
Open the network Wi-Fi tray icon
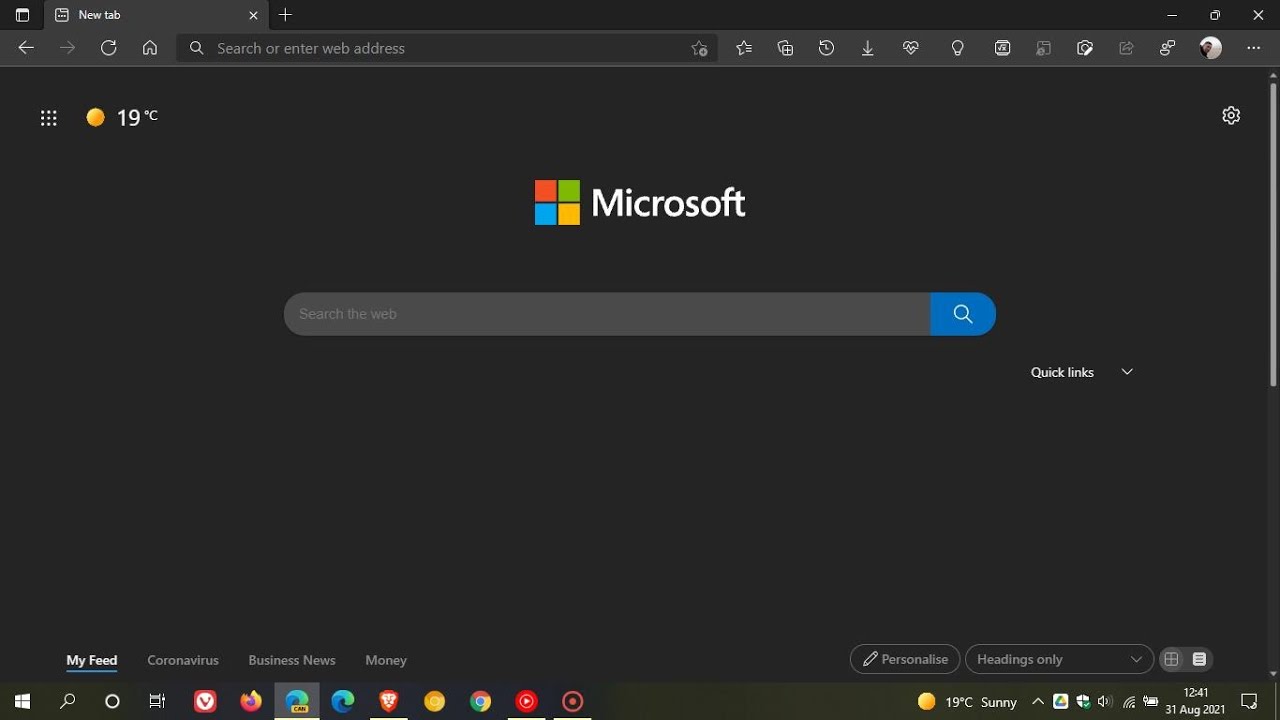1129,702
